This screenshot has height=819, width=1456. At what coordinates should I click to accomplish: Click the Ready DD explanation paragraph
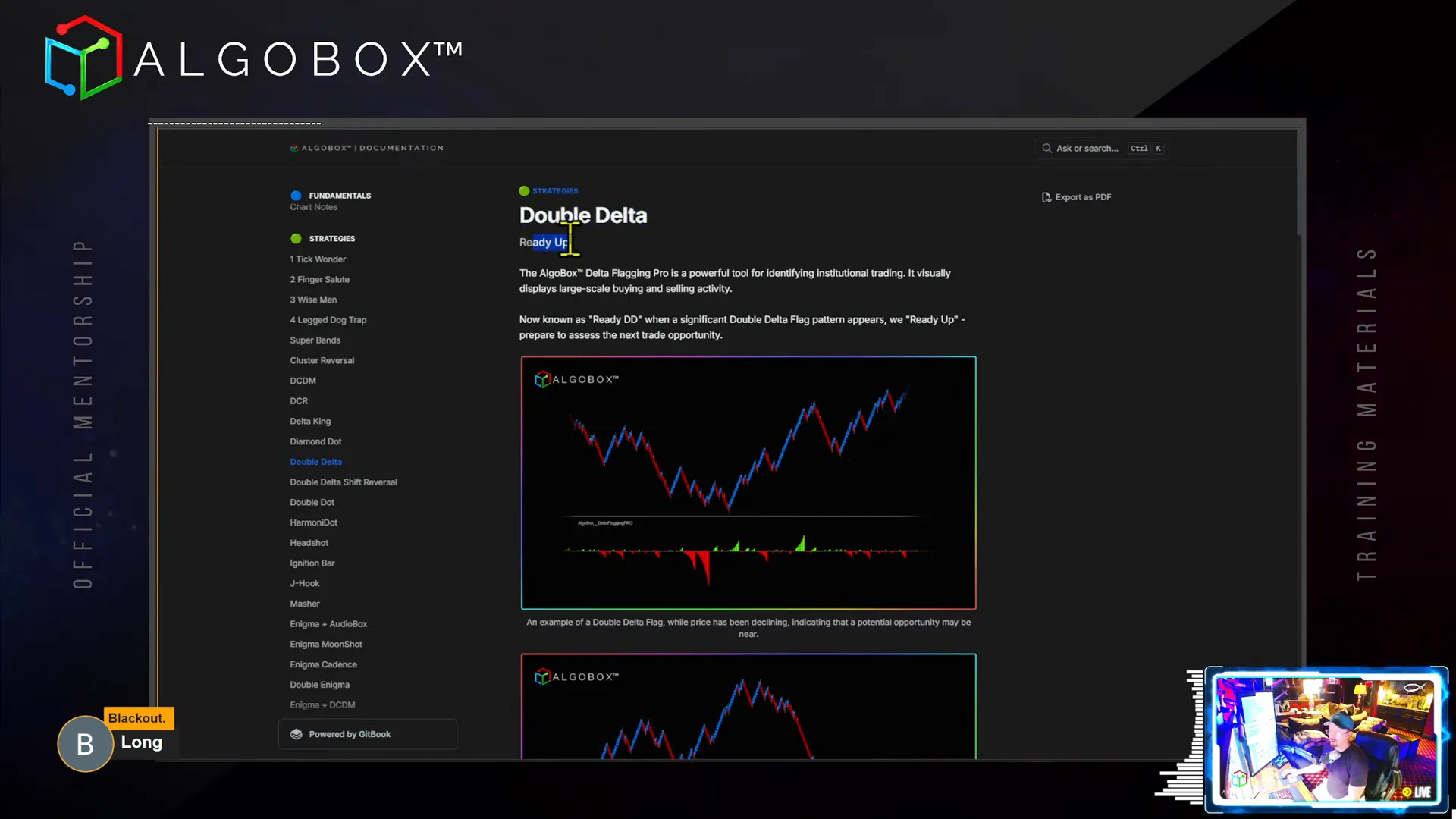click(x=742, y=328)
